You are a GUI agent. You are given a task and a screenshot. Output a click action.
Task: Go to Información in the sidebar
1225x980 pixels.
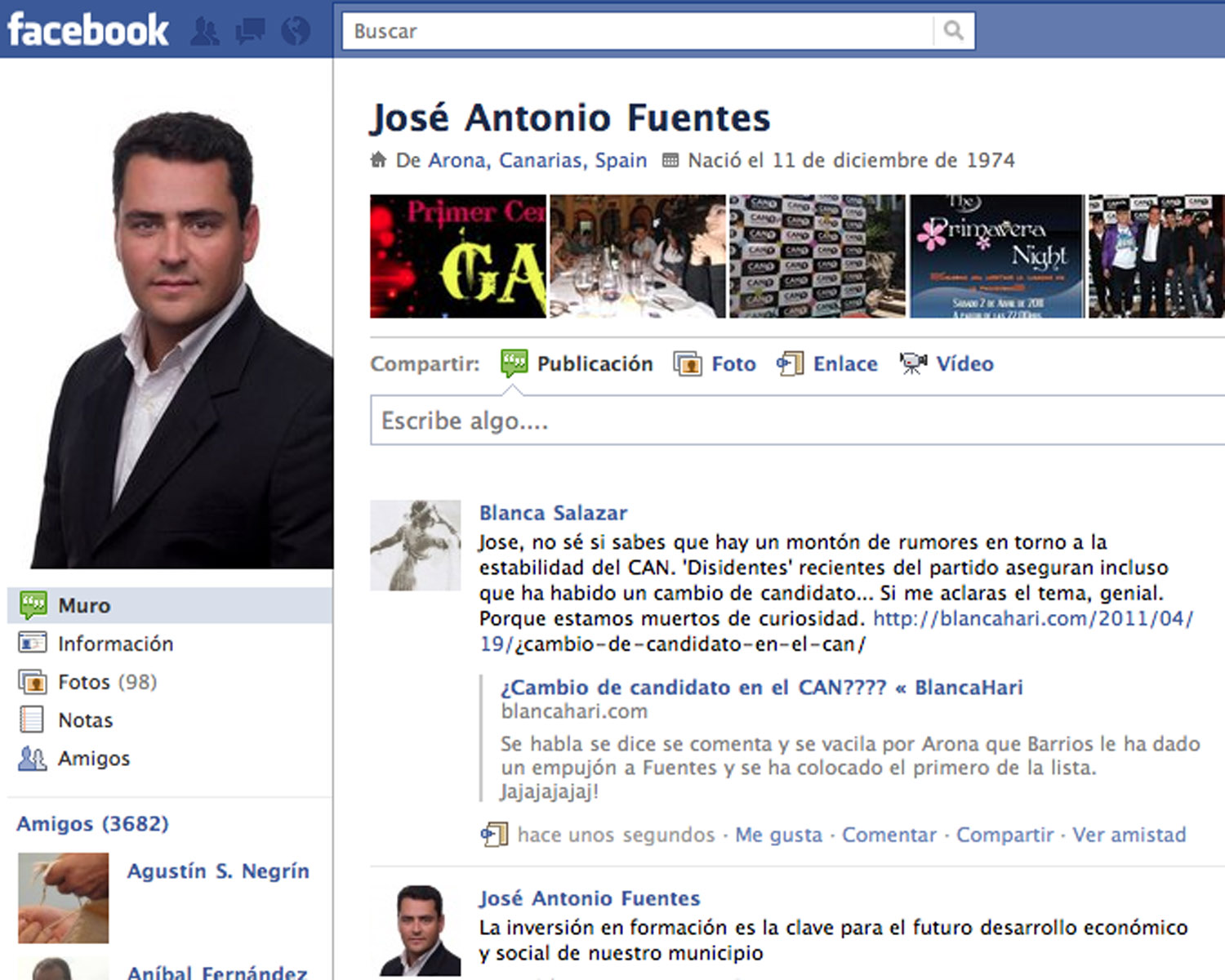coord(115,644)
